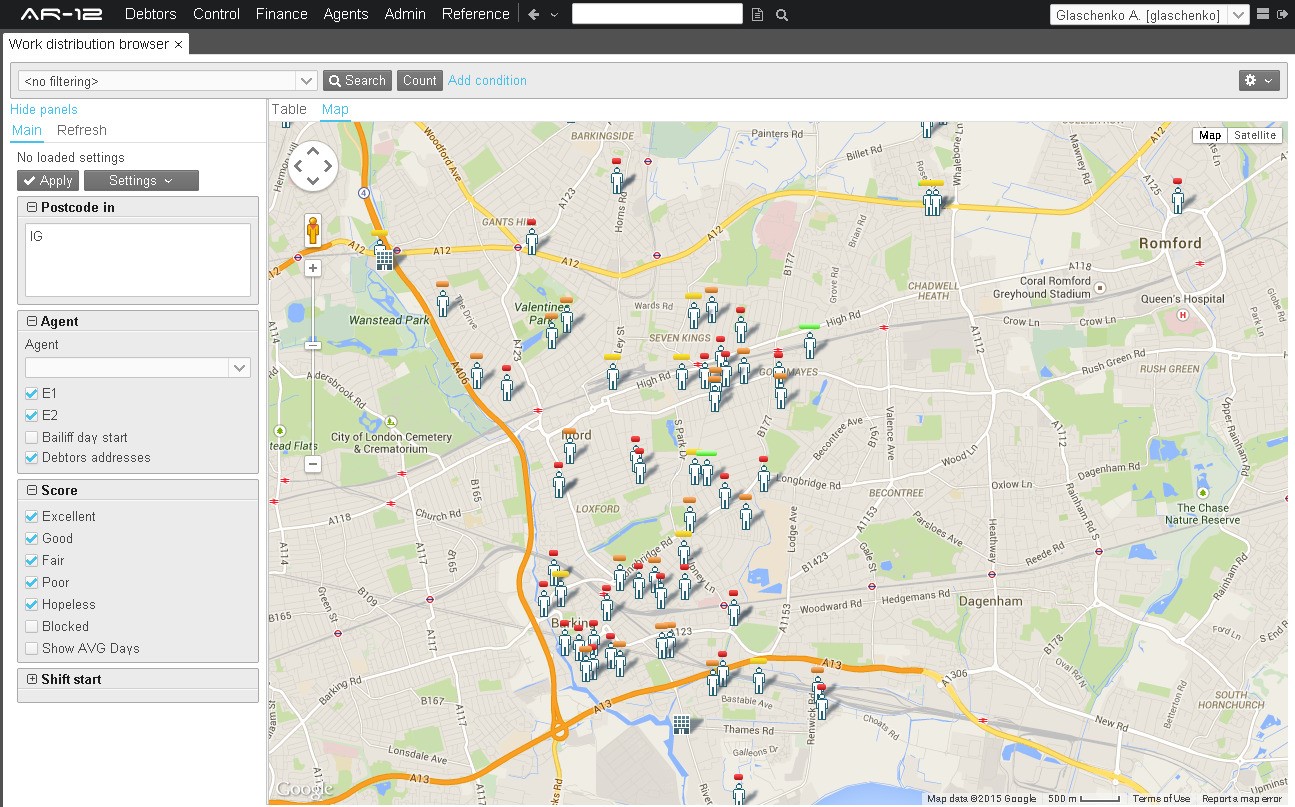Select the debtor marker above Romford
The image size is (1295, 807).
point(1178,198)
